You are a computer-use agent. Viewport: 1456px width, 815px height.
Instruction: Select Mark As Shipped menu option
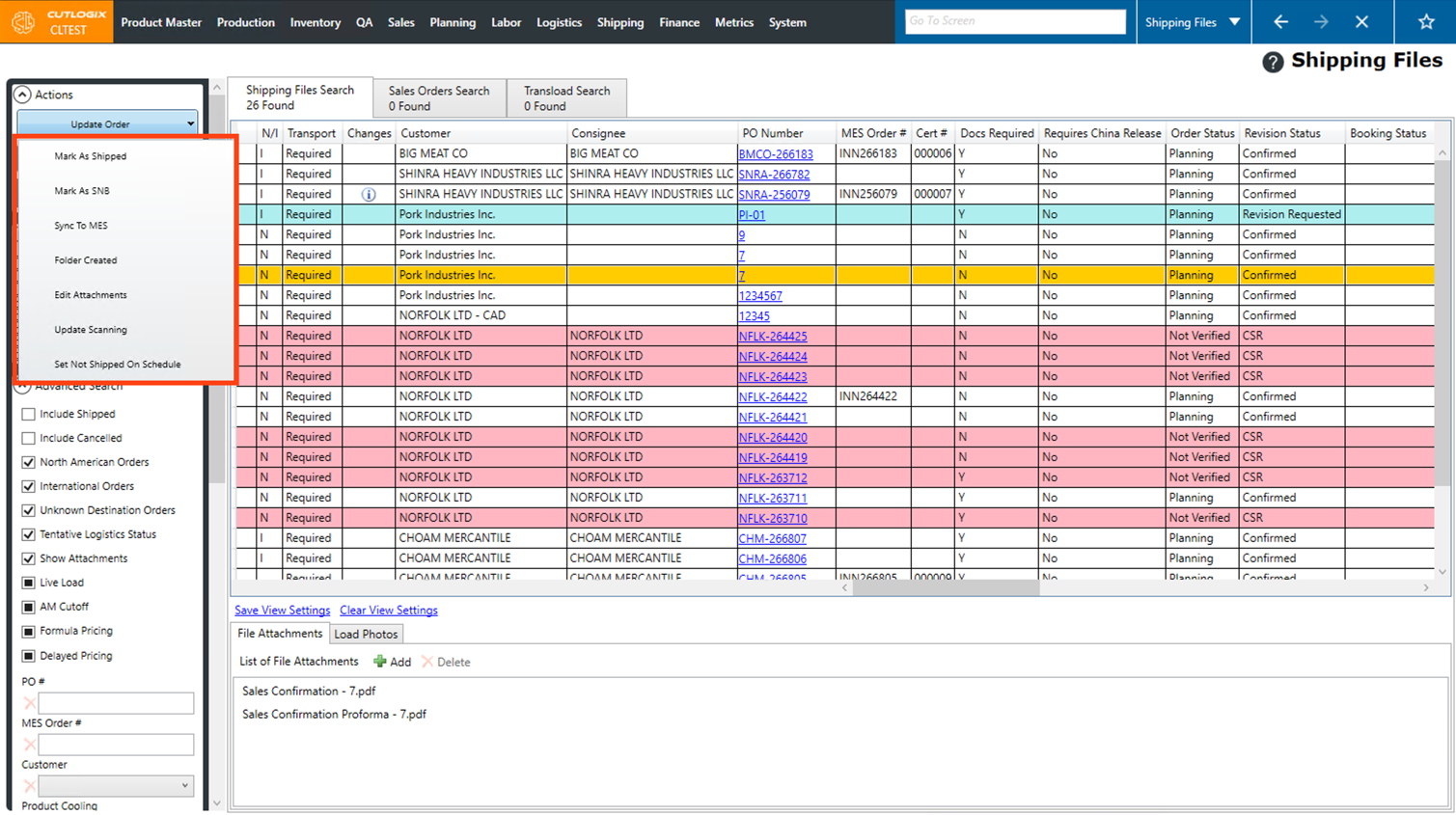point(90,156)
